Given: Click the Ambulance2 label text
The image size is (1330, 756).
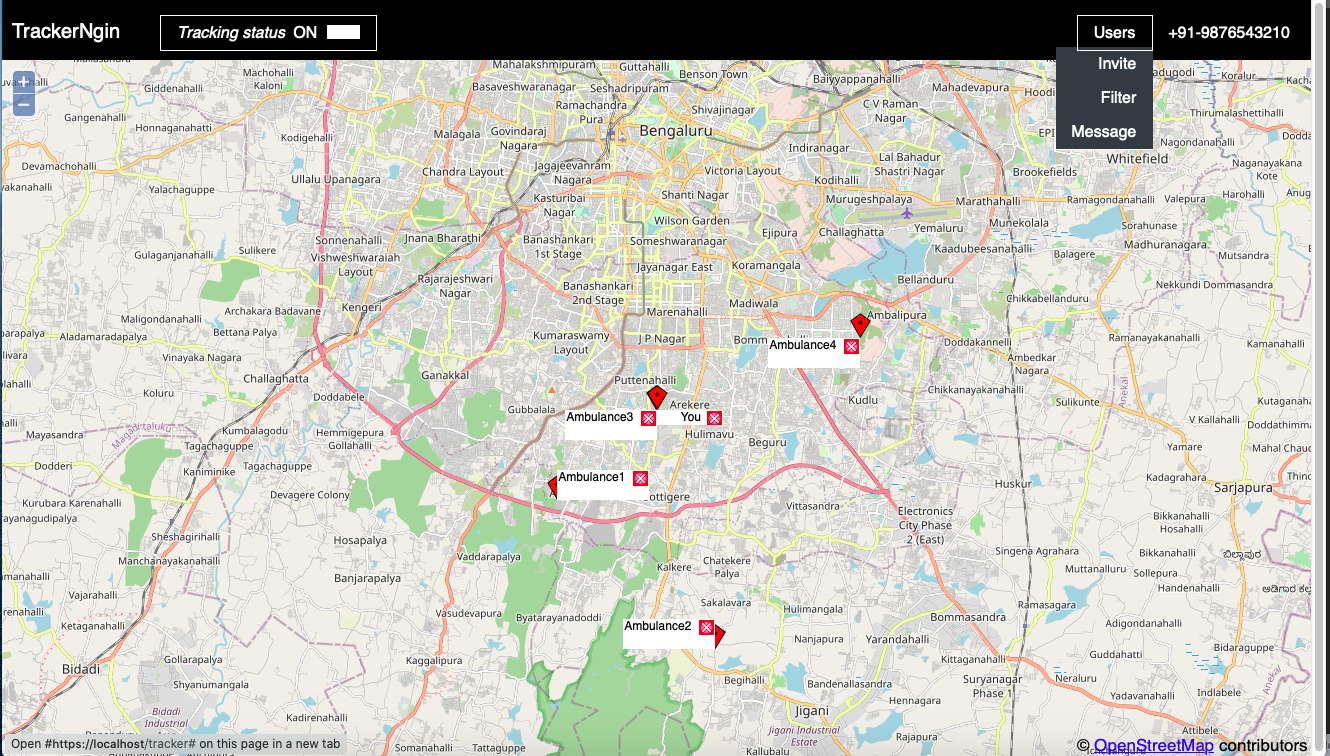Looking at the screenshot, I should (658, 626).
